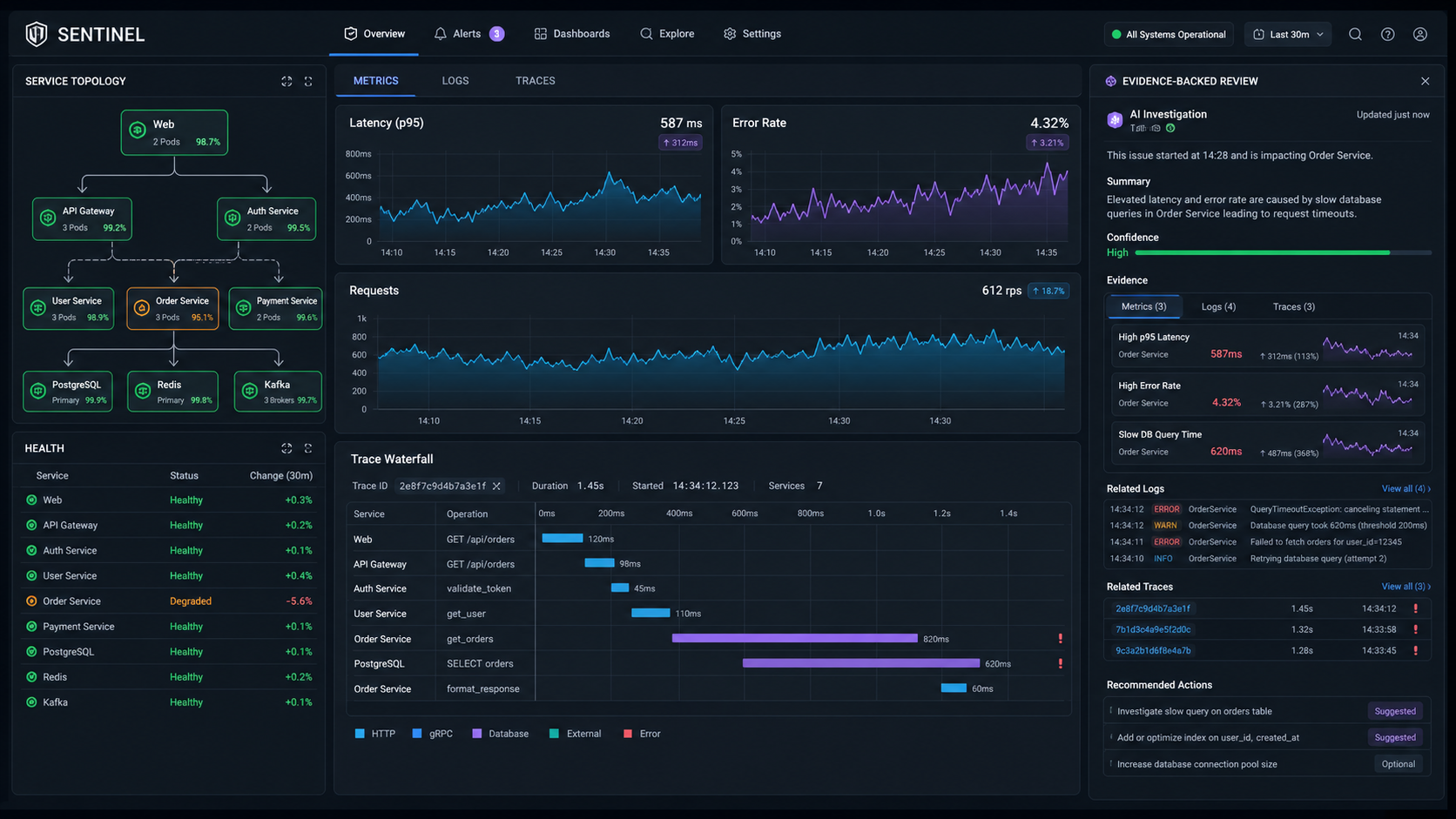The width and height of the screenshot is (1456, 819).
Task: Open the Last 30m time range dropdown
Action: pyautogui.click(x=1288, y=34)
